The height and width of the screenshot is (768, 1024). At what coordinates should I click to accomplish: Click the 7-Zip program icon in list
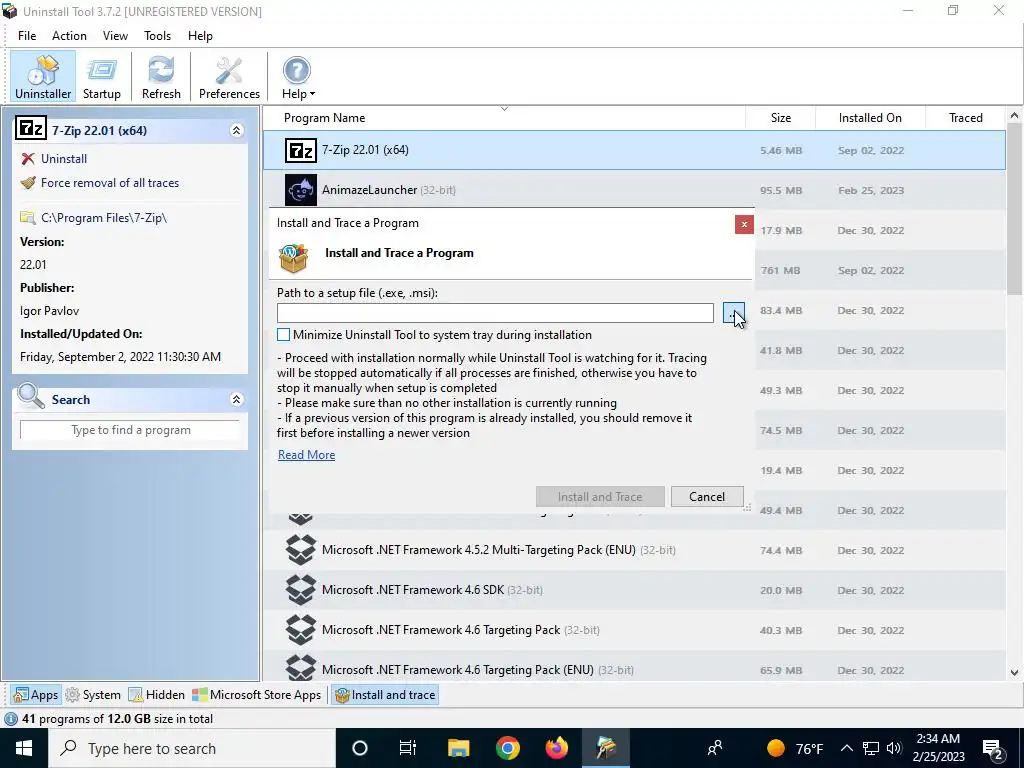(300, 150)
